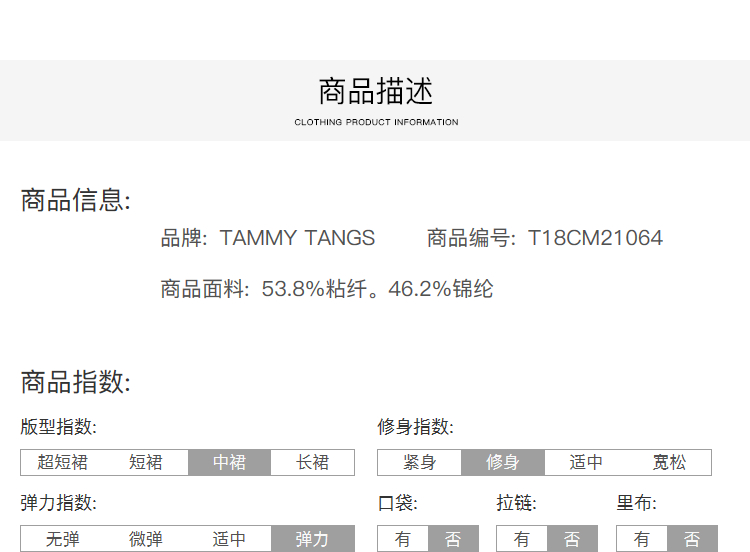Select 紧身 in the 修身指数 row
Viewport: 750px width, 552px height.
click(x=419, y=462)
